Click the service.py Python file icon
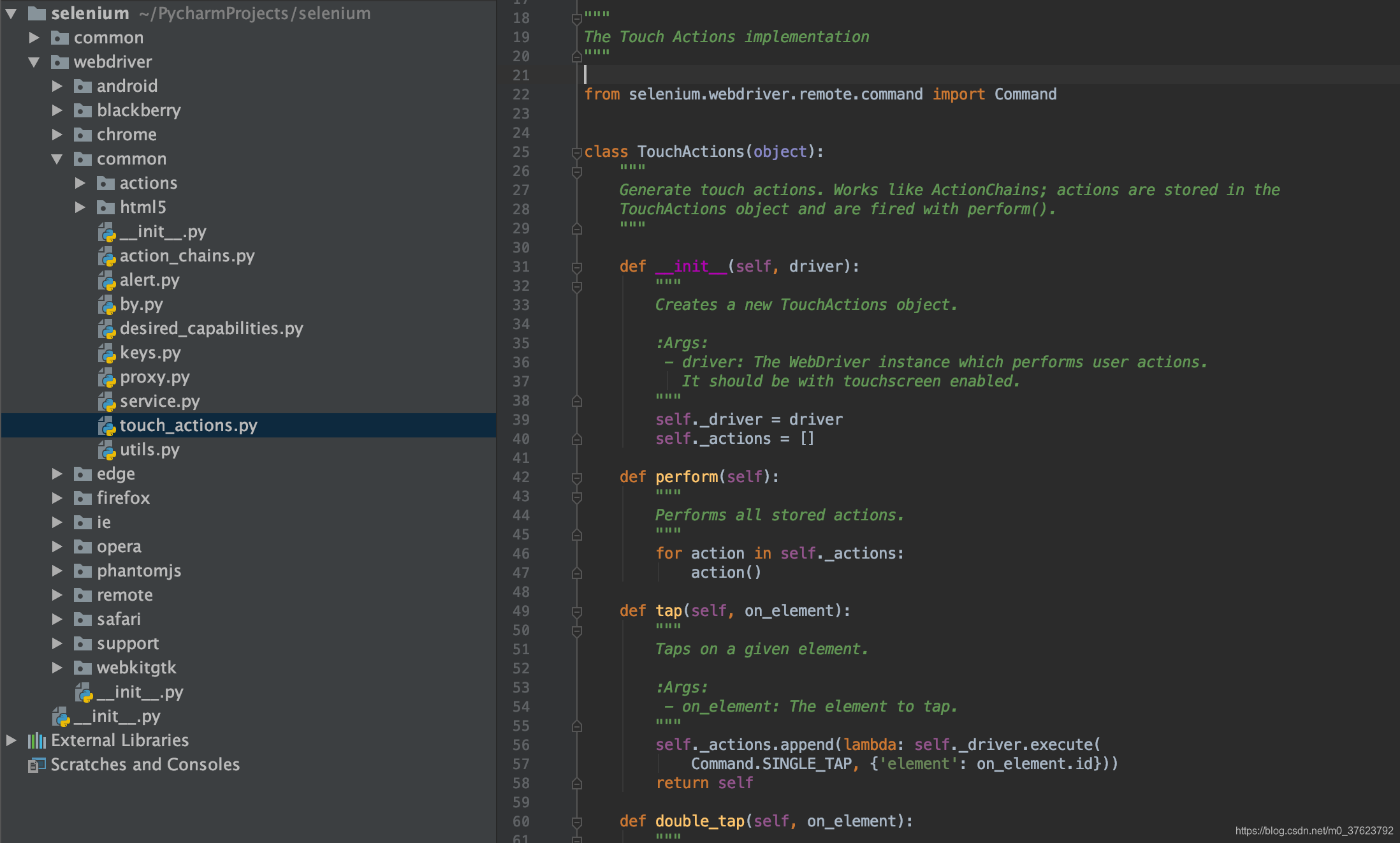Image resolution: width=1400 pixels, height=843 pixels. 106,402
